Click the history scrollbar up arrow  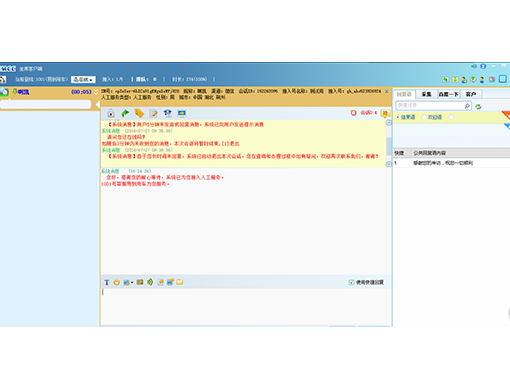click(x=389, y=123)
